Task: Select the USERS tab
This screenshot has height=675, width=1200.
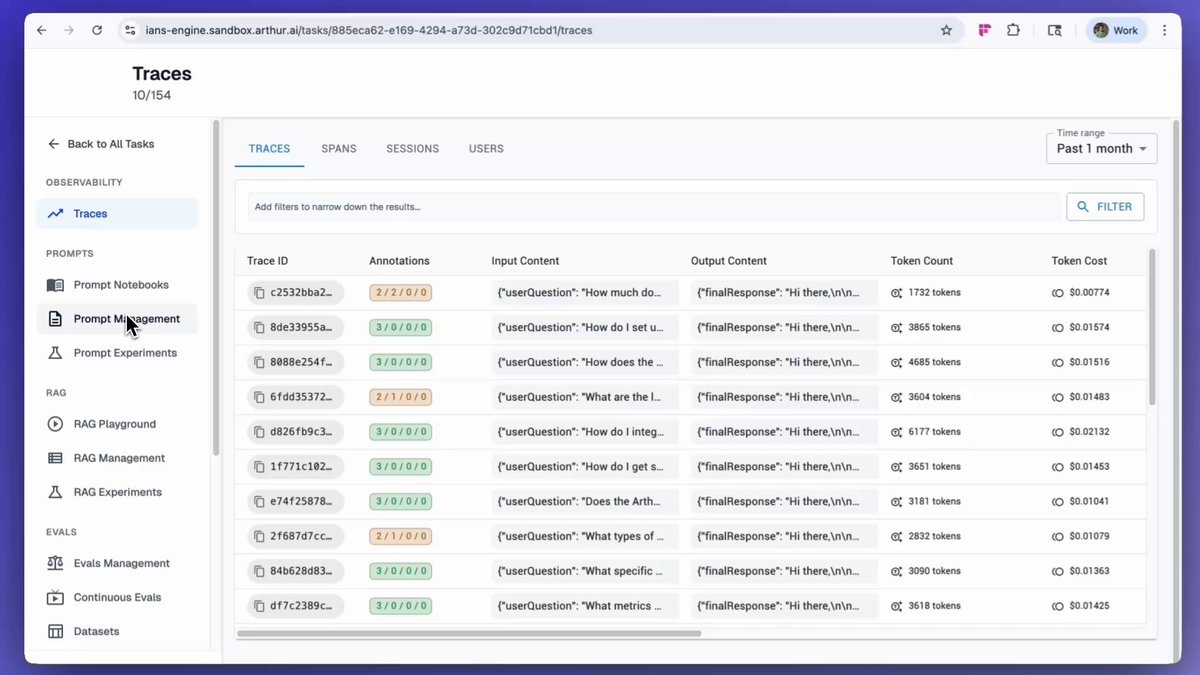Action: point(486,148)
